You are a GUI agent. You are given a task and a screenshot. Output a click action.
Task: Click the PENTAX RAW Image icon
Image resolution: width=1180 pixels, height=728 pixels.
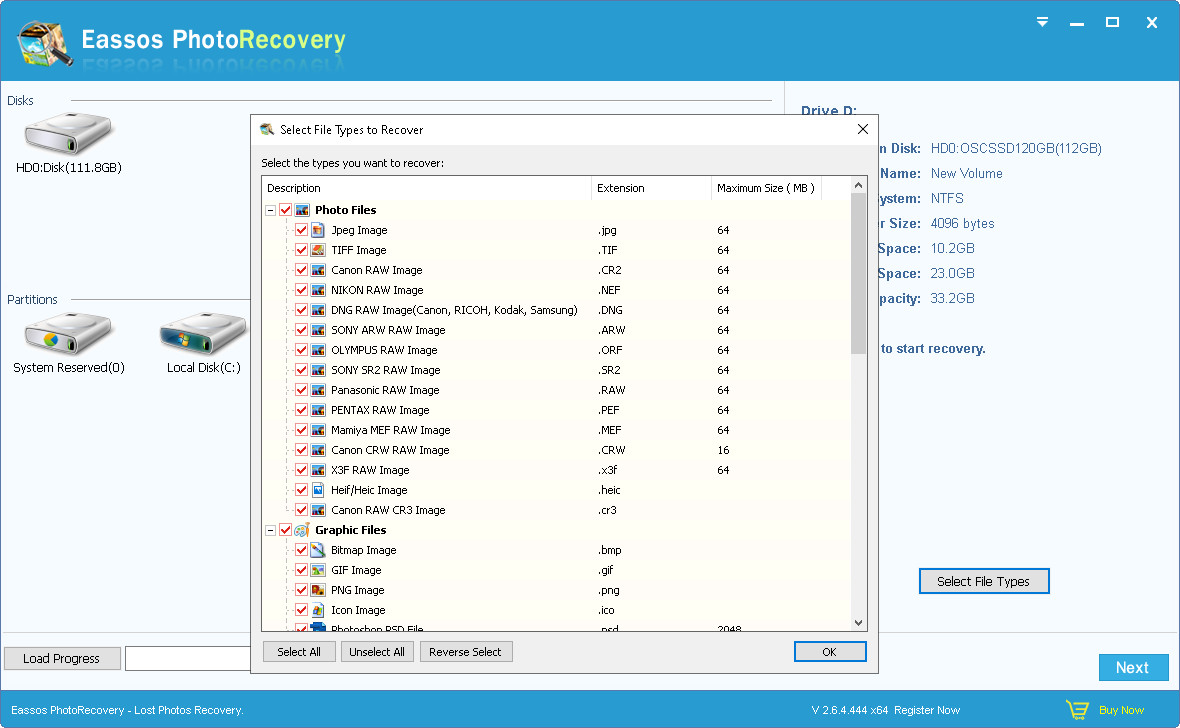(318, 410)
